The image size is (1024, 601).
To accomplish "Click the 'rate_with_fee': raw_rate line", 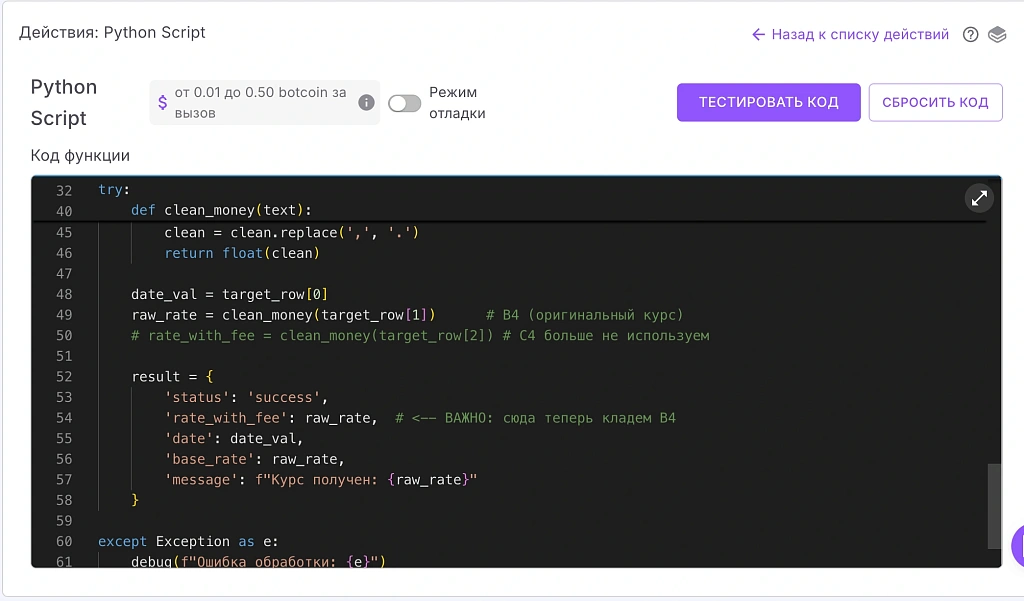I will click(271, 418).
